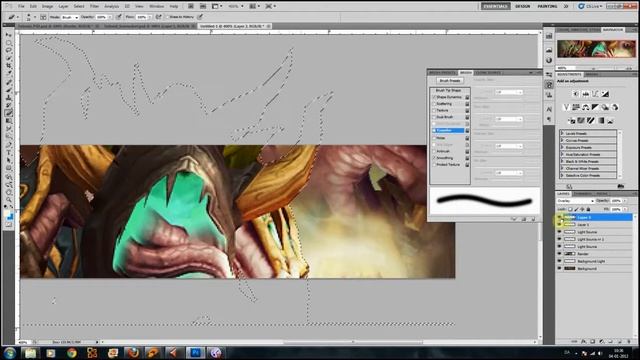Image resolution: width=640 pixels, height=360 pixels.
Task: Select the Crop tool
Action: (x=9, y=66)
